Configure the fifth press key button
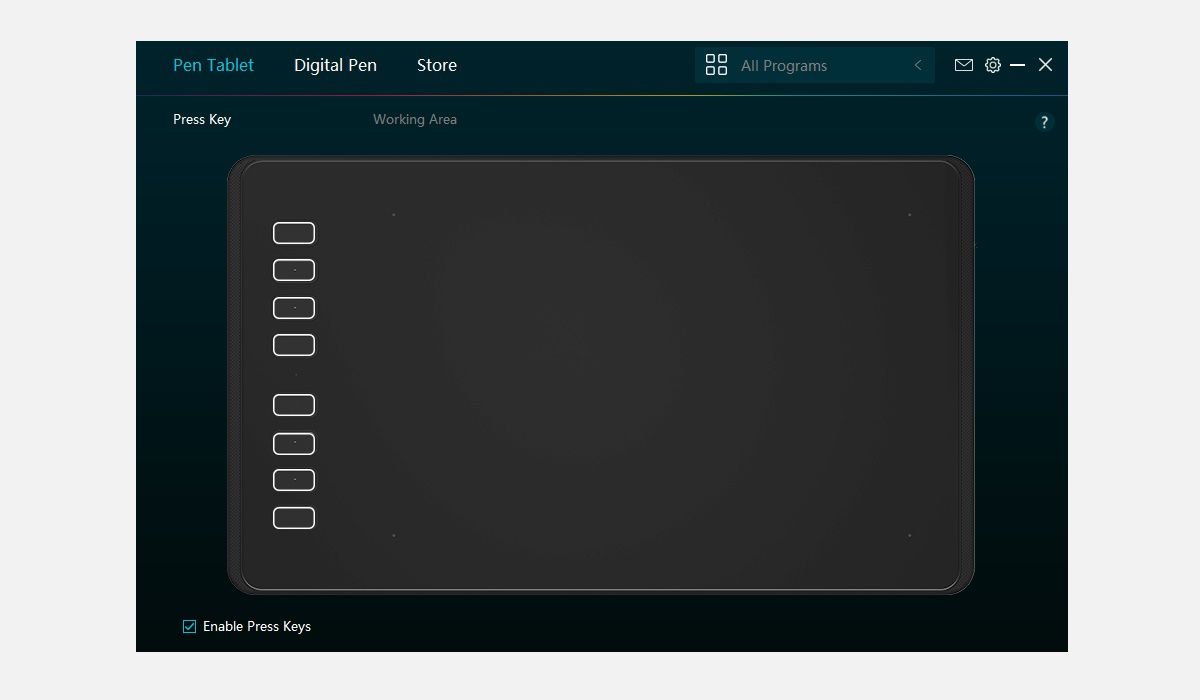This screenshot has height=700, width=1200. click(x=293, y=404)
